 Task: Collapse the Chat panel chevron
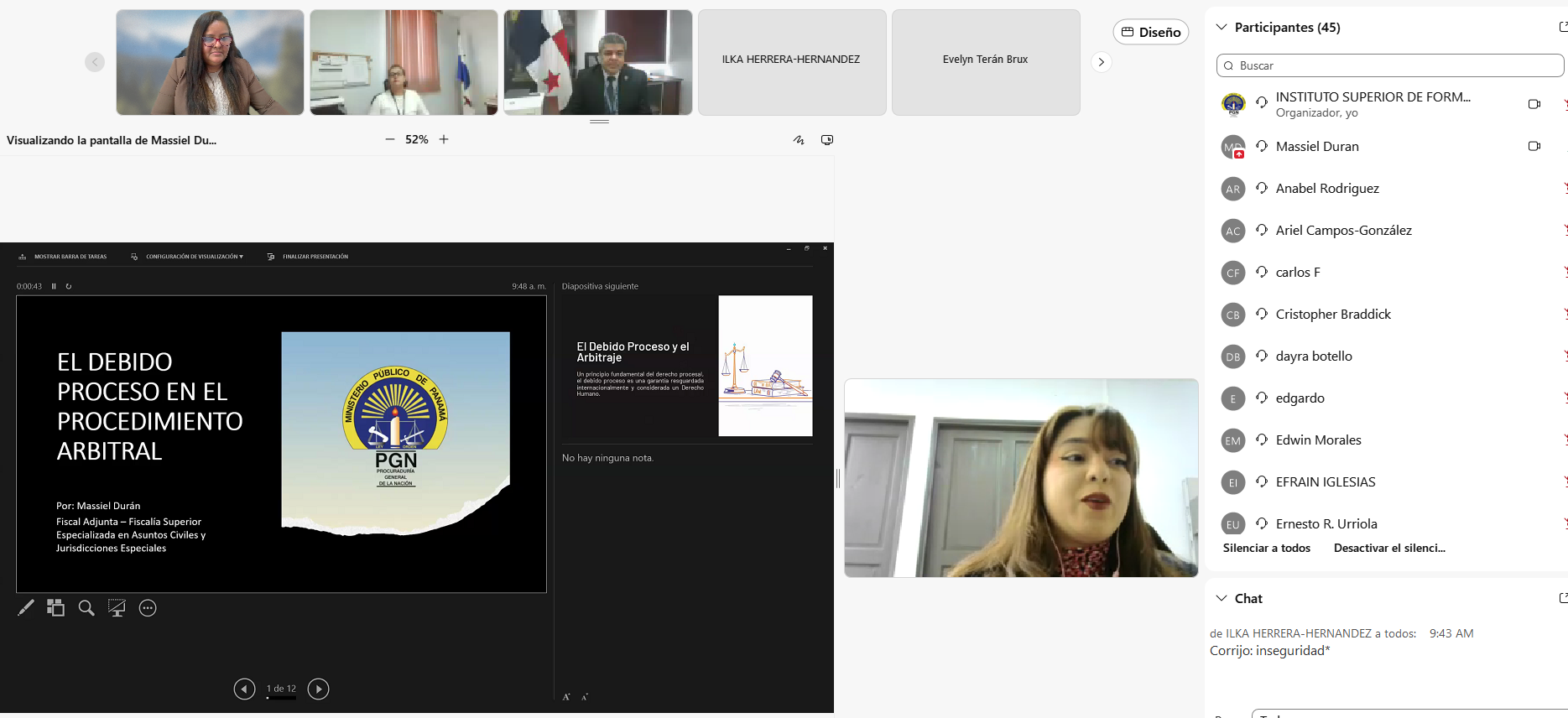1222,598
